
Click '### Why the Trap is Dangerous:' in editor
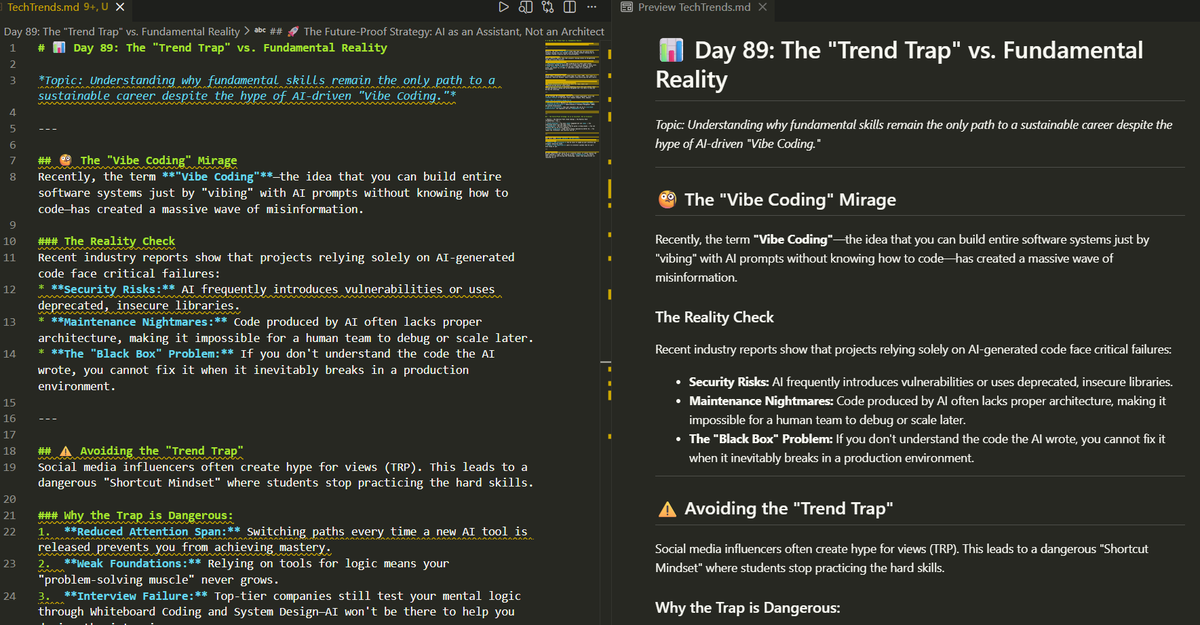point(135,515)
